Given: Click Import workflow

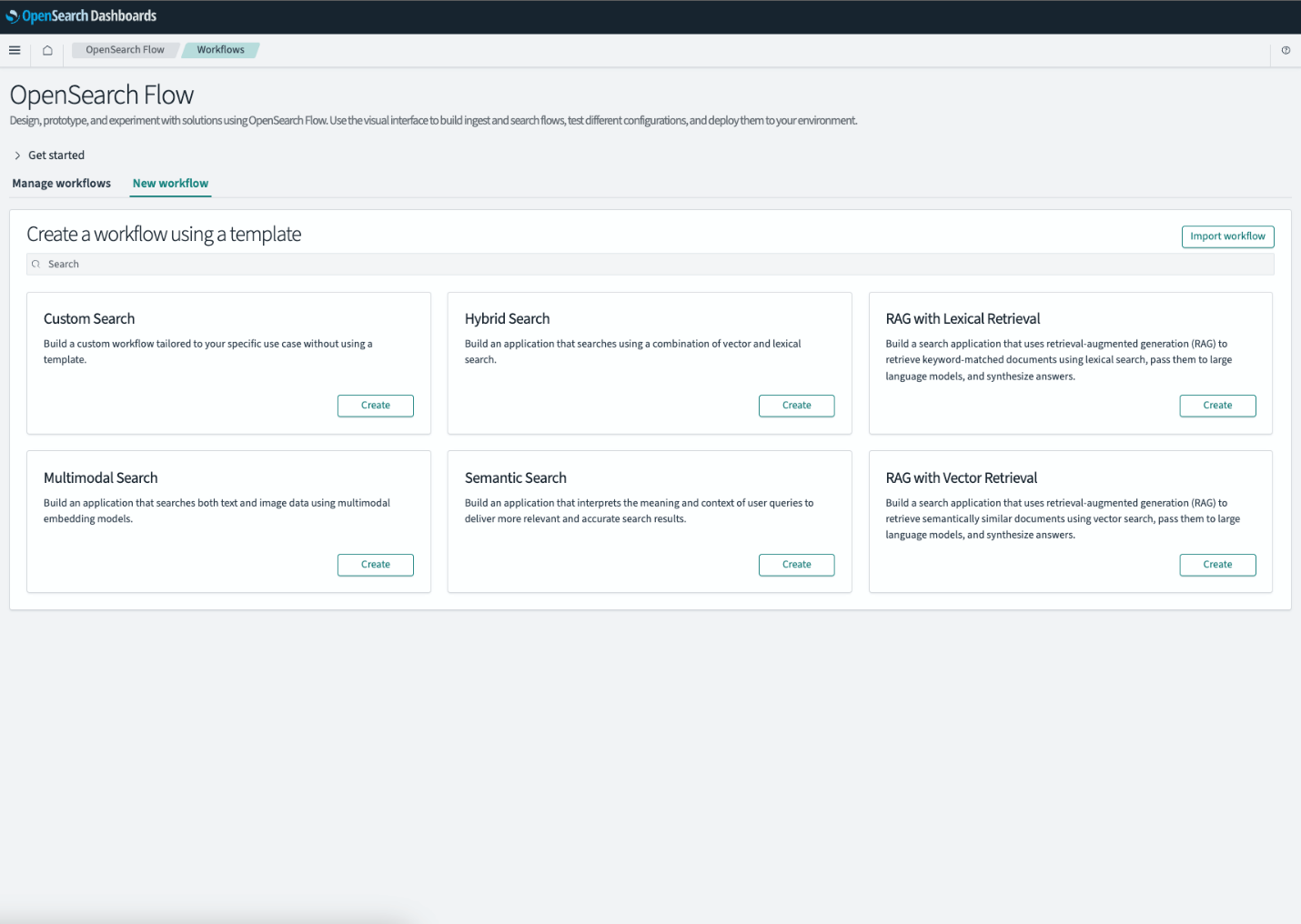Looking at the screenshot, I should (x=1227, y=236).
